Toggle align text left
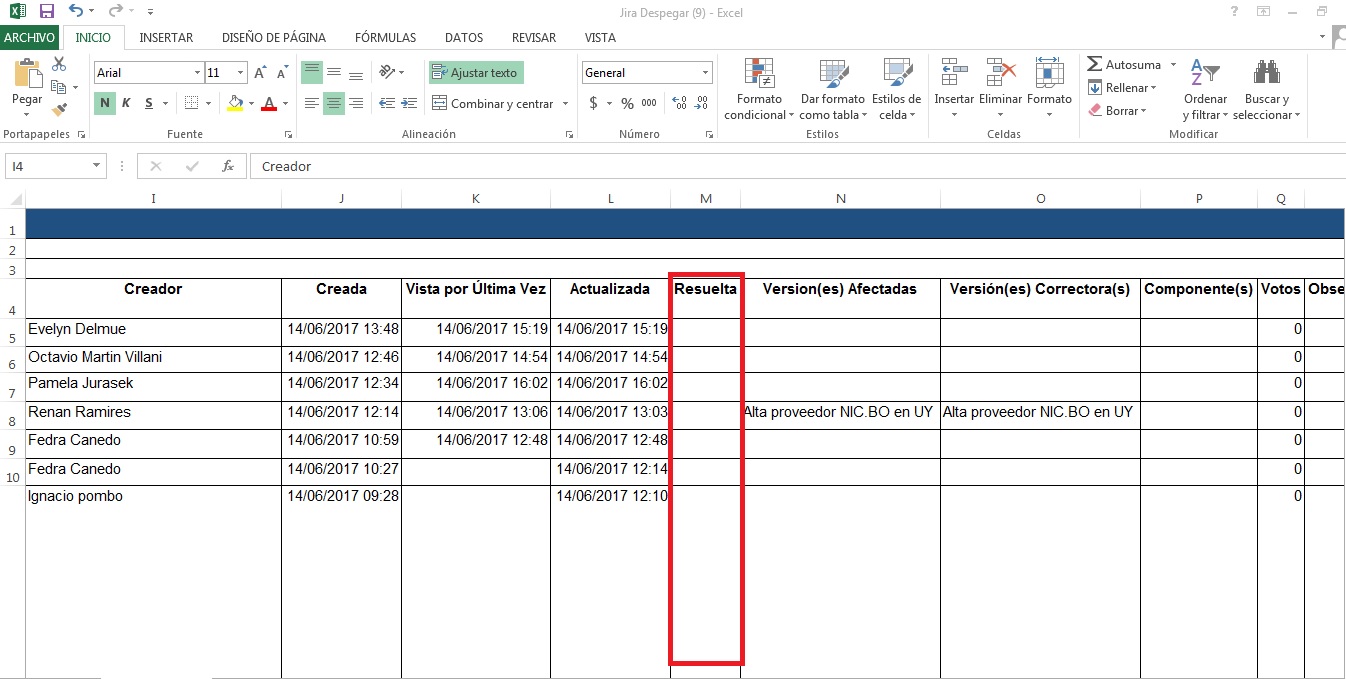The image size is (1346, 679). (312, 103)
